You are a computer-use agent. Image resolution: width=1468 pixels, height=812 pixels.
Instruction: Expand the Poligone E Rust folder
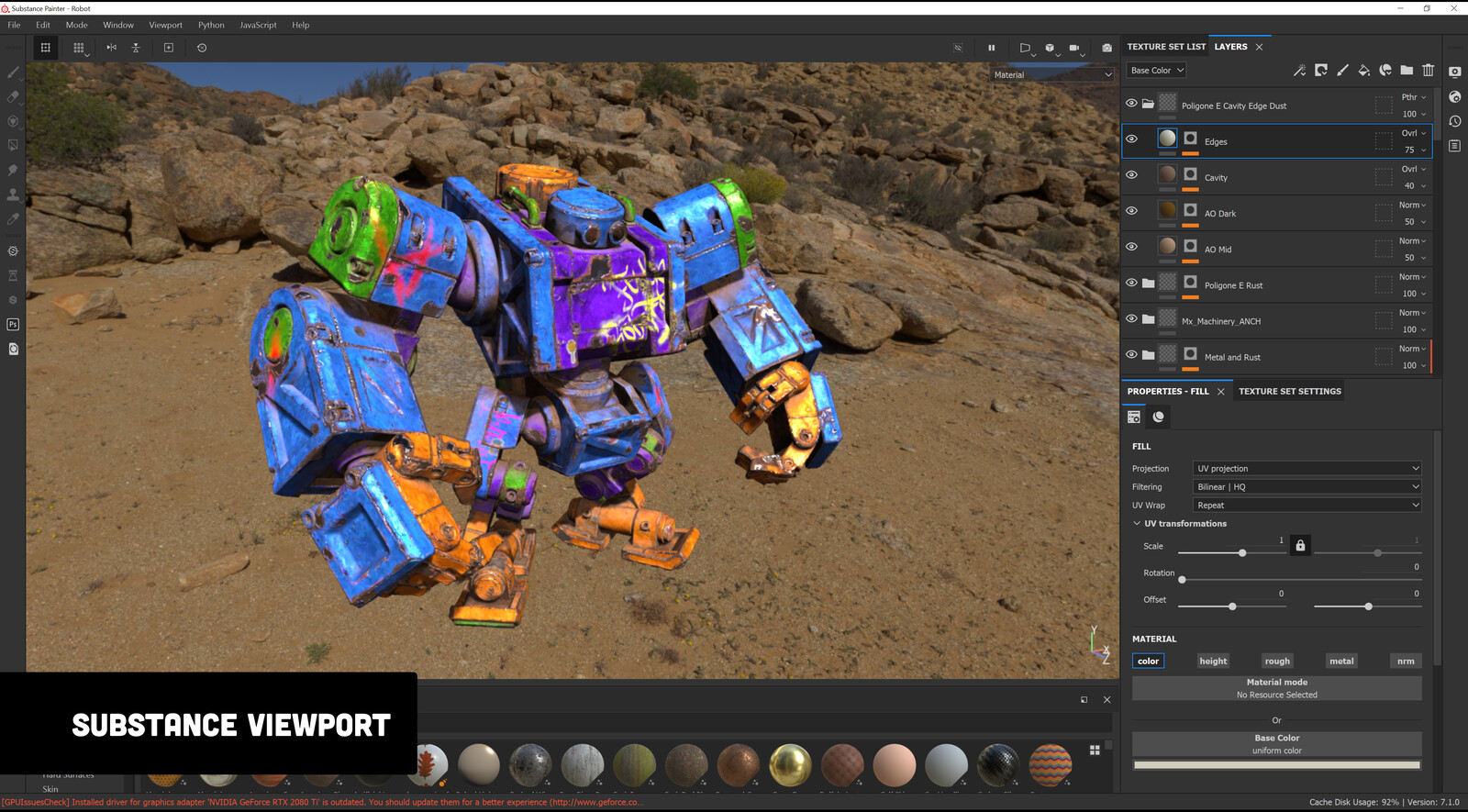coord(1148,283)
